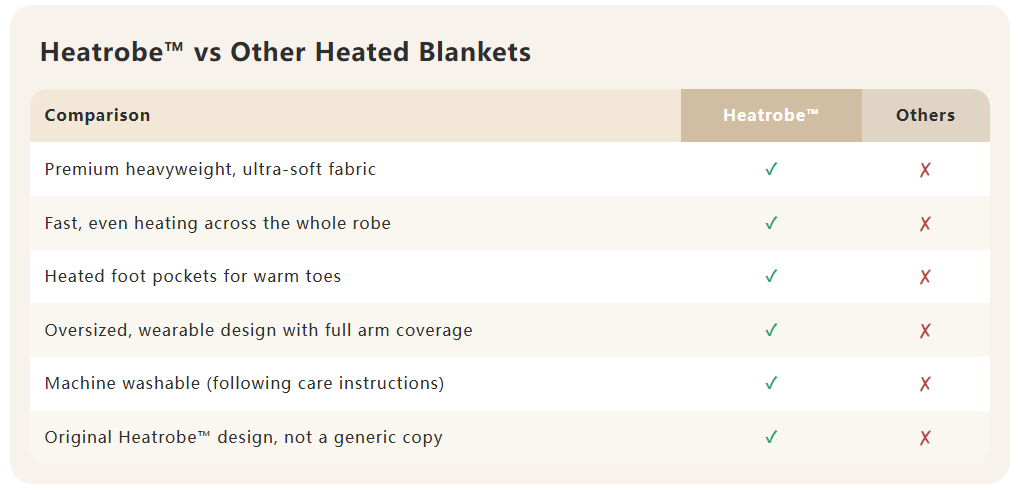The image size is (1019, 490).
Task: Click the green checkmark for heated foot pockets
Action: [x=771, y=276]
